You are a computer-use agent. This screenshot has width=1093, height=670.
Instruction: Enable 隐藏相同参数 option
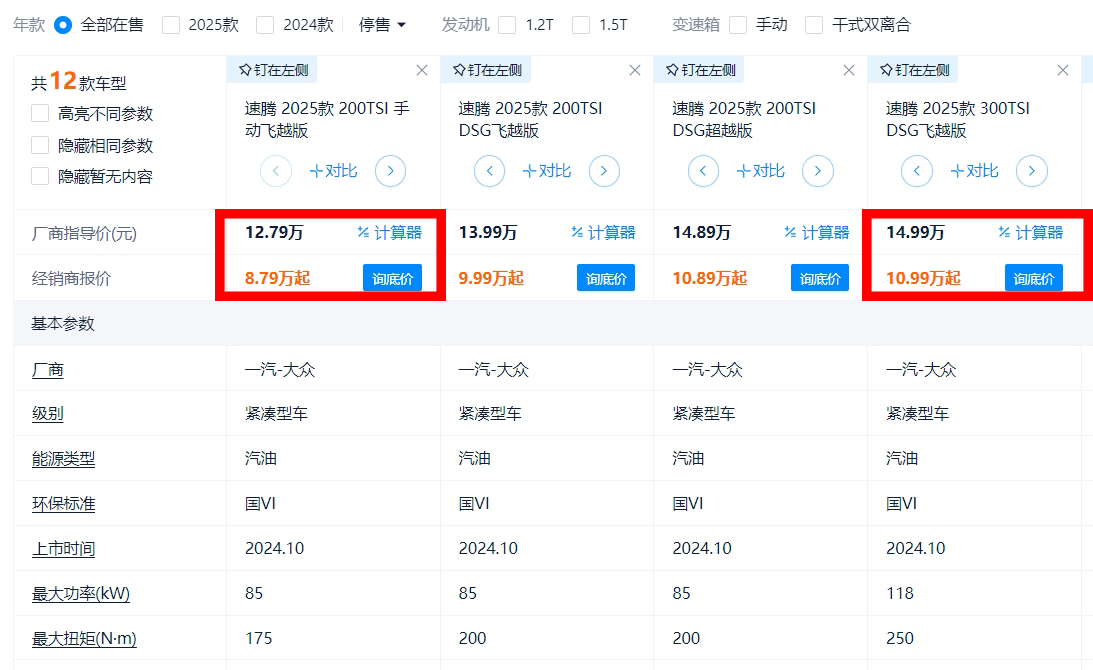[40, 145]
